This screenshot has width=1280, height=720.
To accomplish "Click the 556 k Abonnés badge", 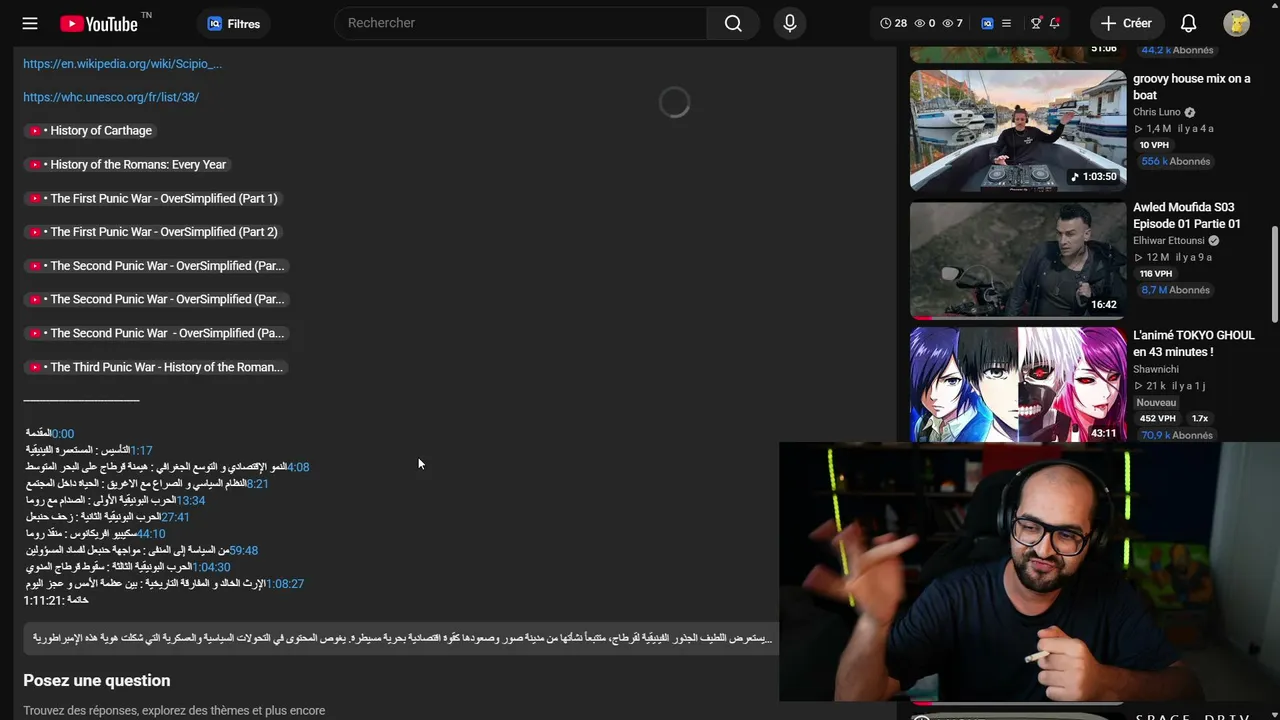I will 1176,162.
